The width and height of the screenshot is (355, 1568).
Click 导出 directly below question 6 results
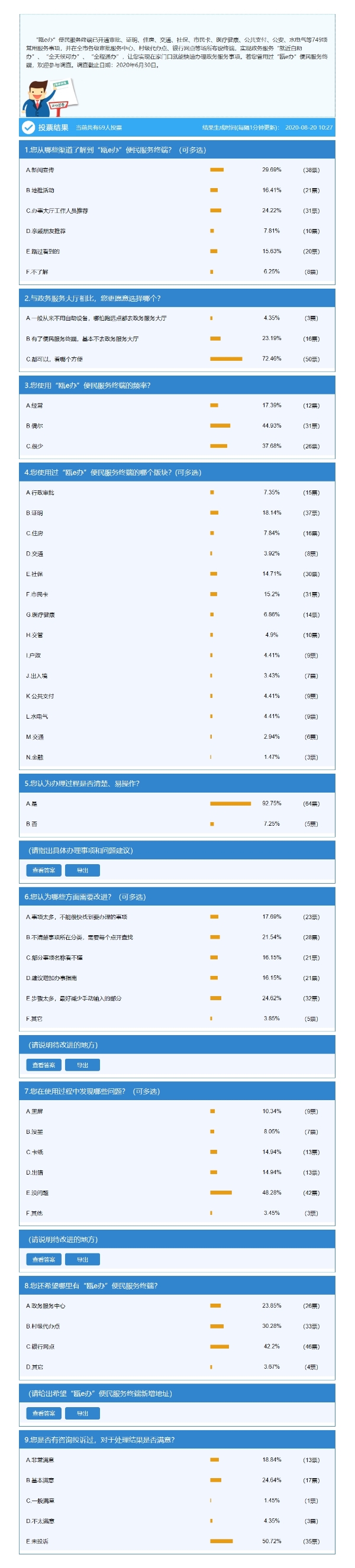[82, 1065]
